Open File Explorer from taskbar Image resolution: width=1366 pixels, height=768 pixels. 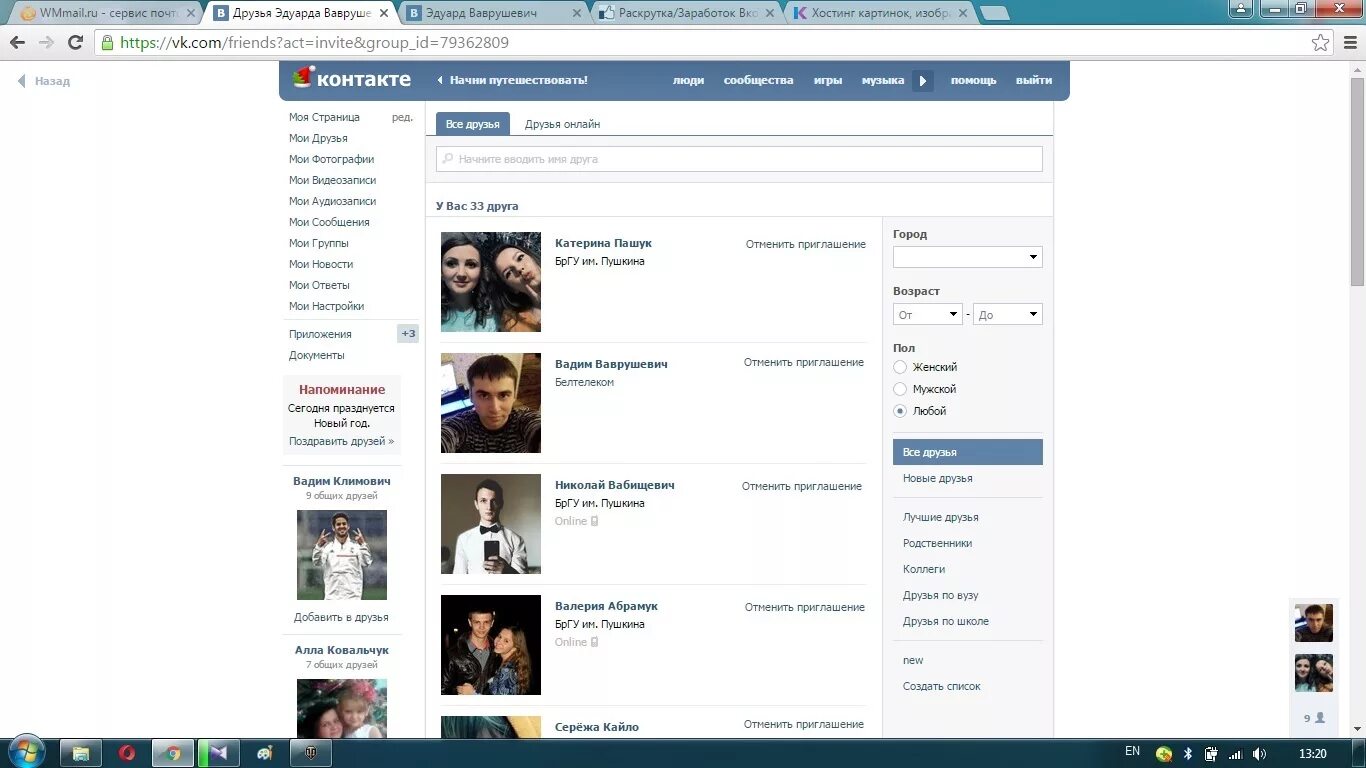82,753
